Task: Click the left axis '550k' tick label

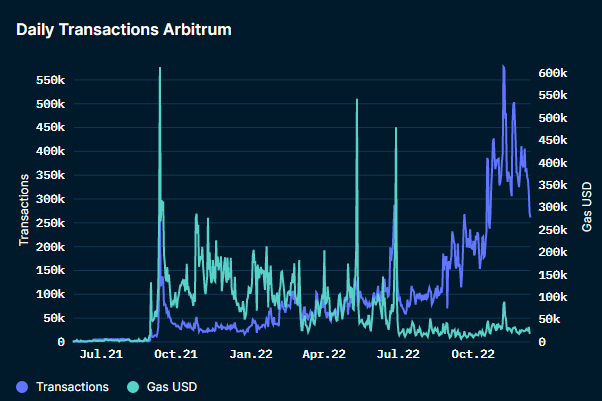Action: point(51,80)
